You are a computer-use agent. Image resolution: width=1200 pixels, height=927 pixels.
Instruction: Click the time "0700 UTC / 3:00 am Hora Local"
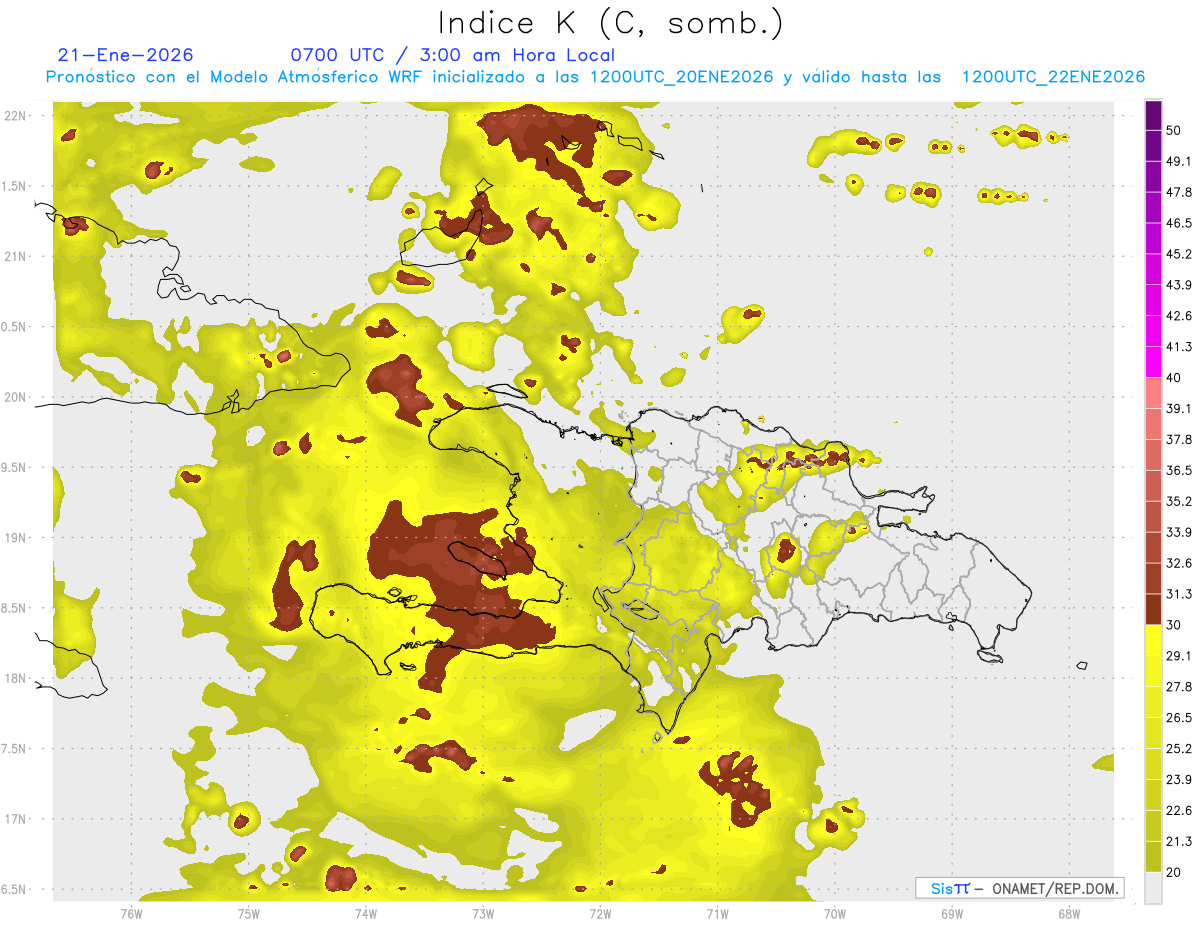(452, 55)
